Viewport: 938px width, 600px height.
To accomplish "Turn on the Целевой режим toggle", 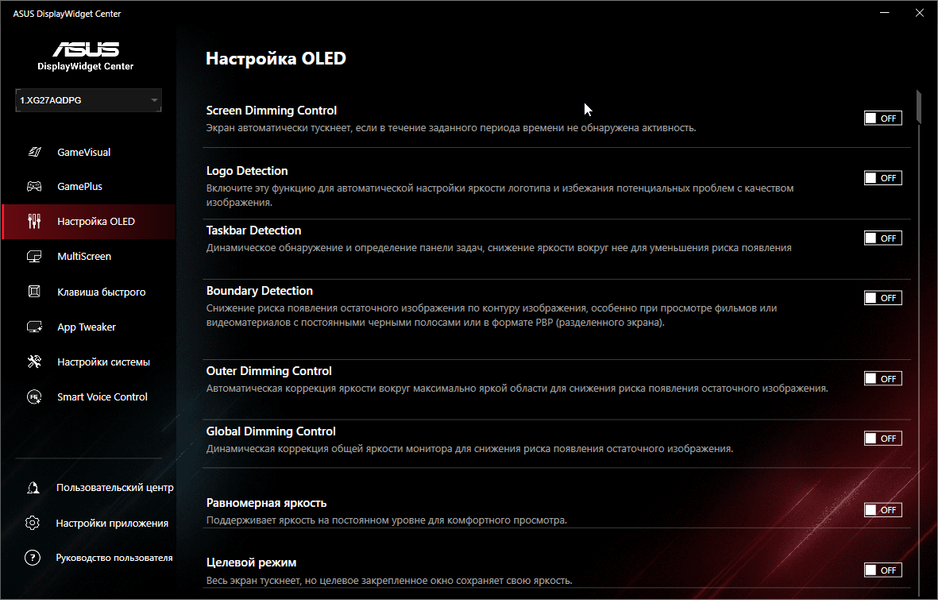I will (882, 570).
